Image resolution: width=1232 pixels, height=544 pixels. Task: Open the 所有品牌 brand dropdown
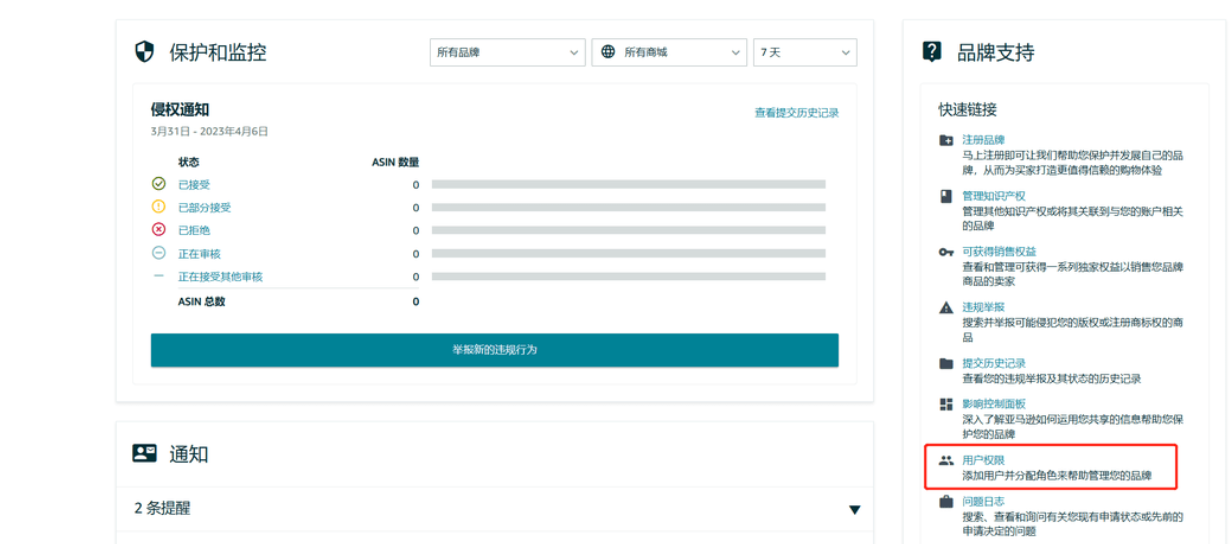pos(507,52)
